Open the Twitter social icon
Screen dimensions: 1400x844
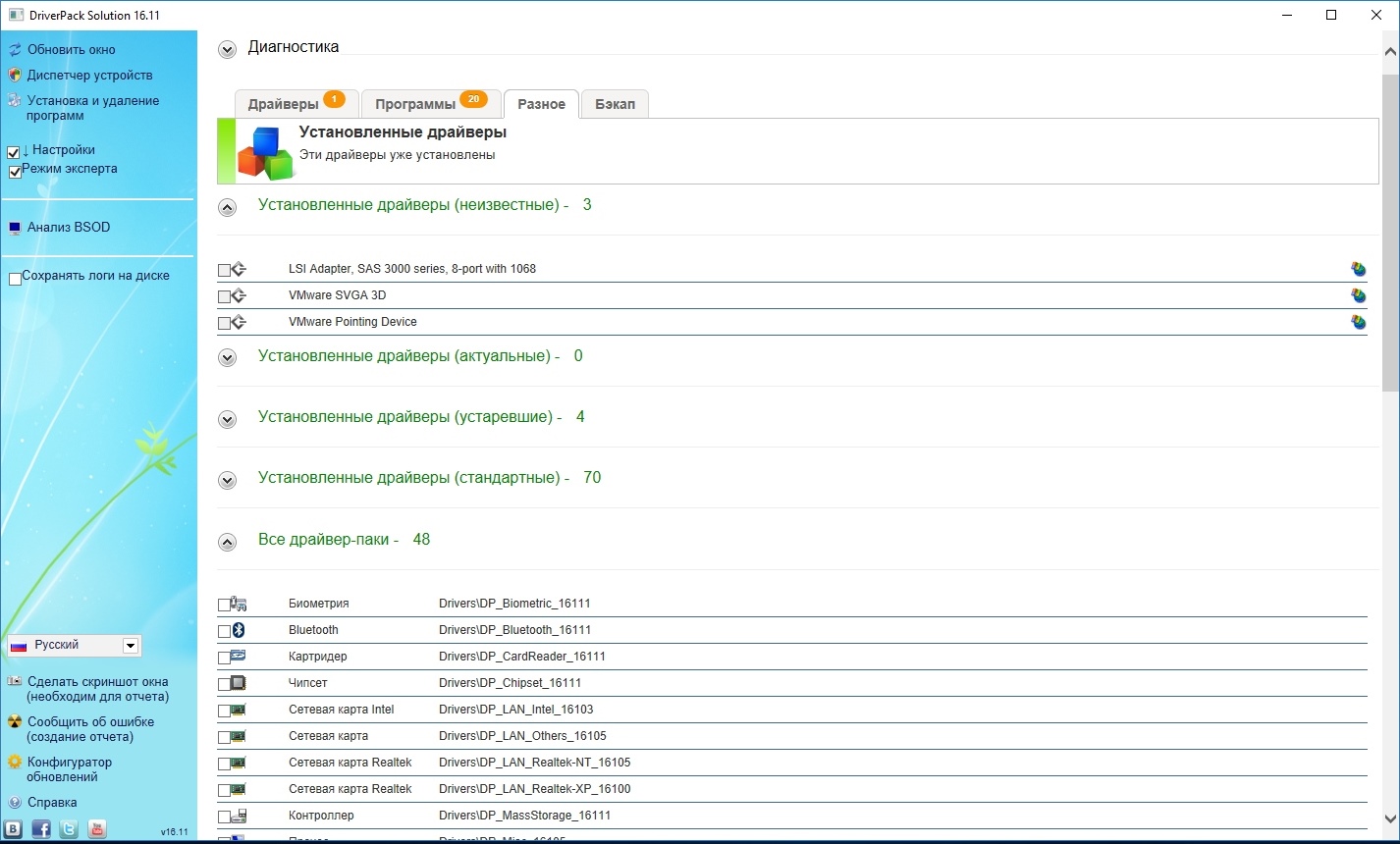(x=69, y=829)
